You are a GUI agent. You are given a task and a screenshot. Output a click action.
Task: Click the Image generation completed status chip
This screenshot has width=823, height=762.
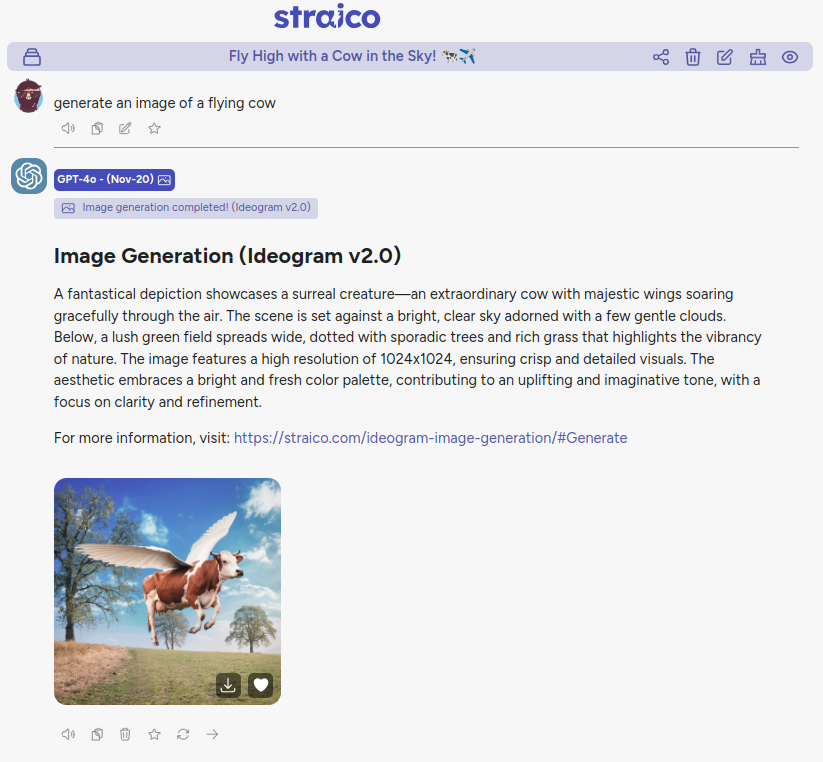[x=186, y=208]
